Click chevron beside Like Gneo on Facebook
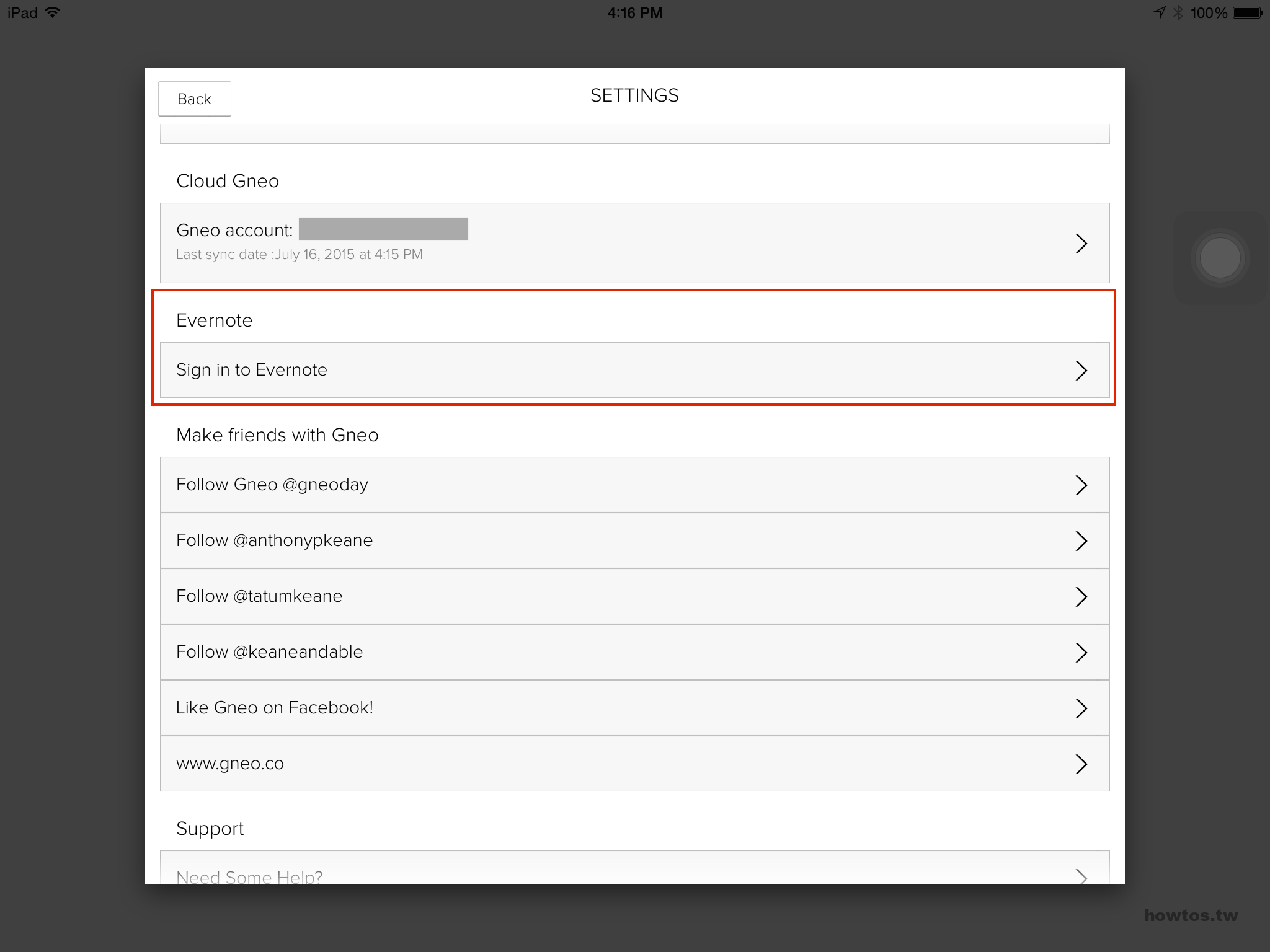Image resolution: width=1270 pixels, height=952 pixels. click(x=1081, y=708)
